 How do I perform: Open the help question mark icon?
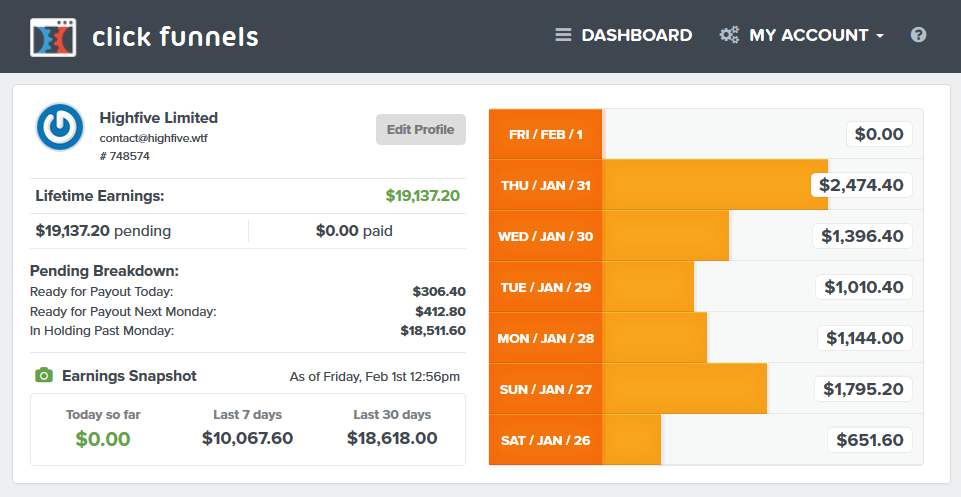(x=918, y=35)
